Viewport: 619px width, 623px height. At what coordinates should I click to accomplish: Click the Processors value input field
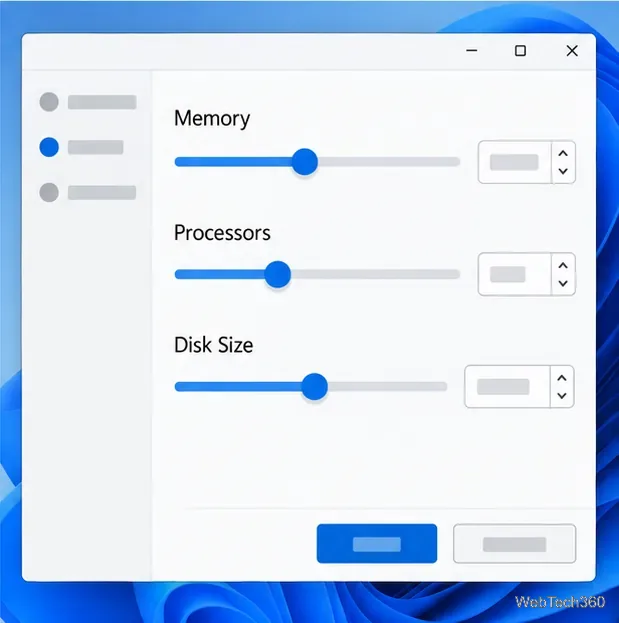(515, 274)
